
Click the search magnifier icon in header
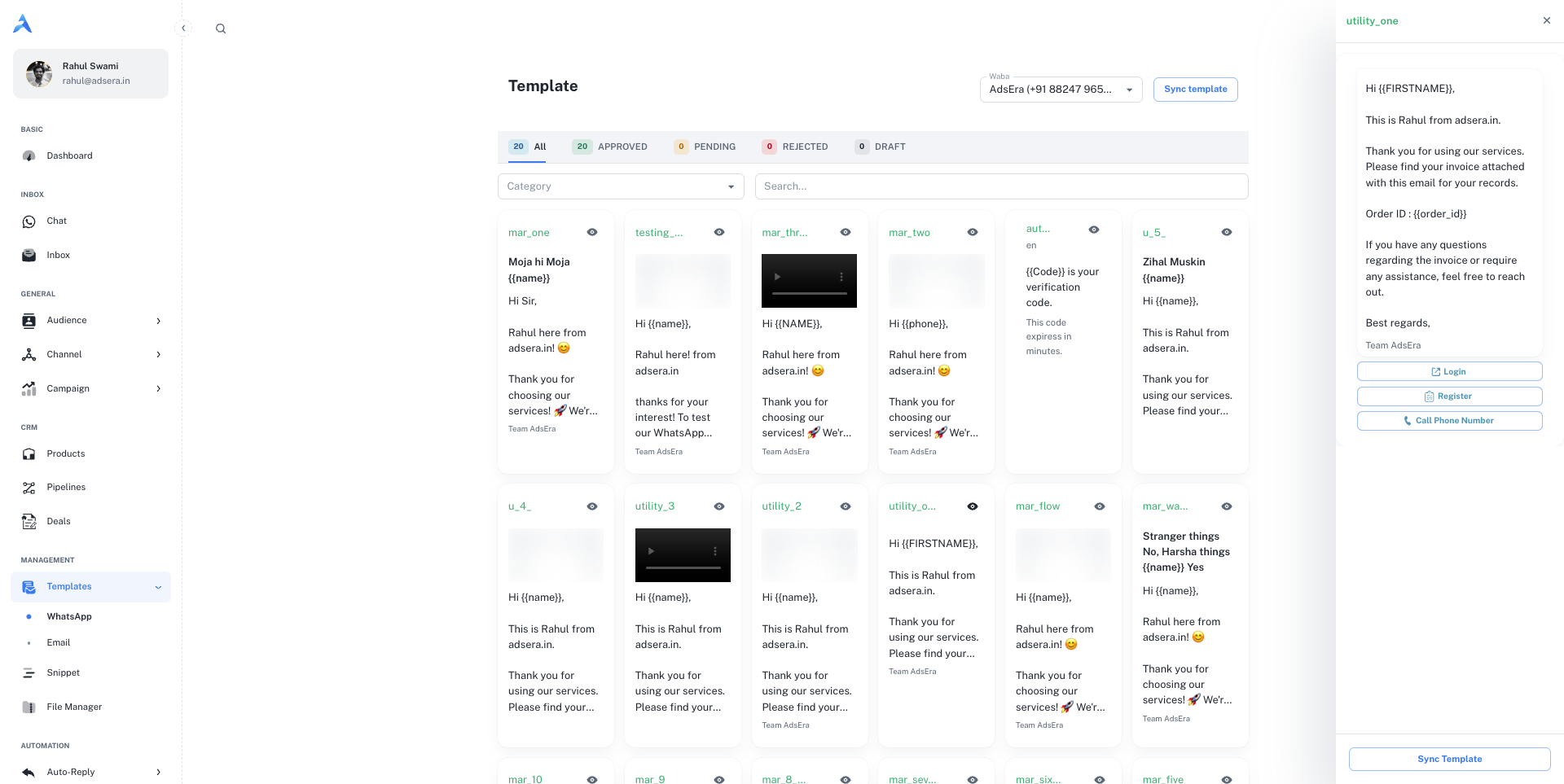pos(221,28)
